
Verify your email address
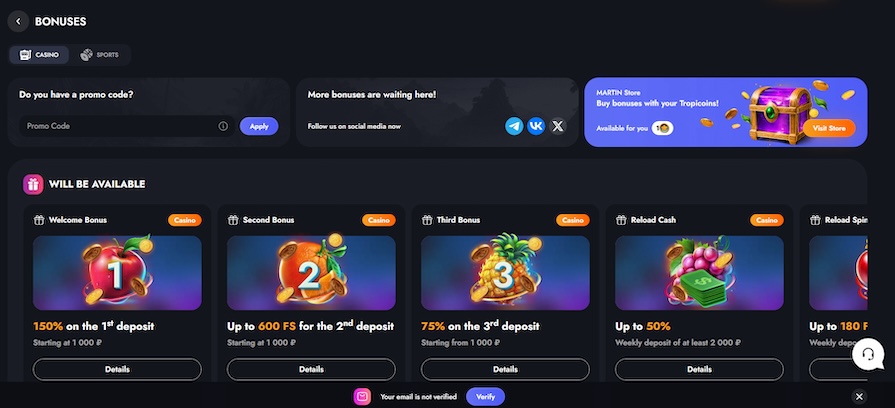click(x=485, y=397)
